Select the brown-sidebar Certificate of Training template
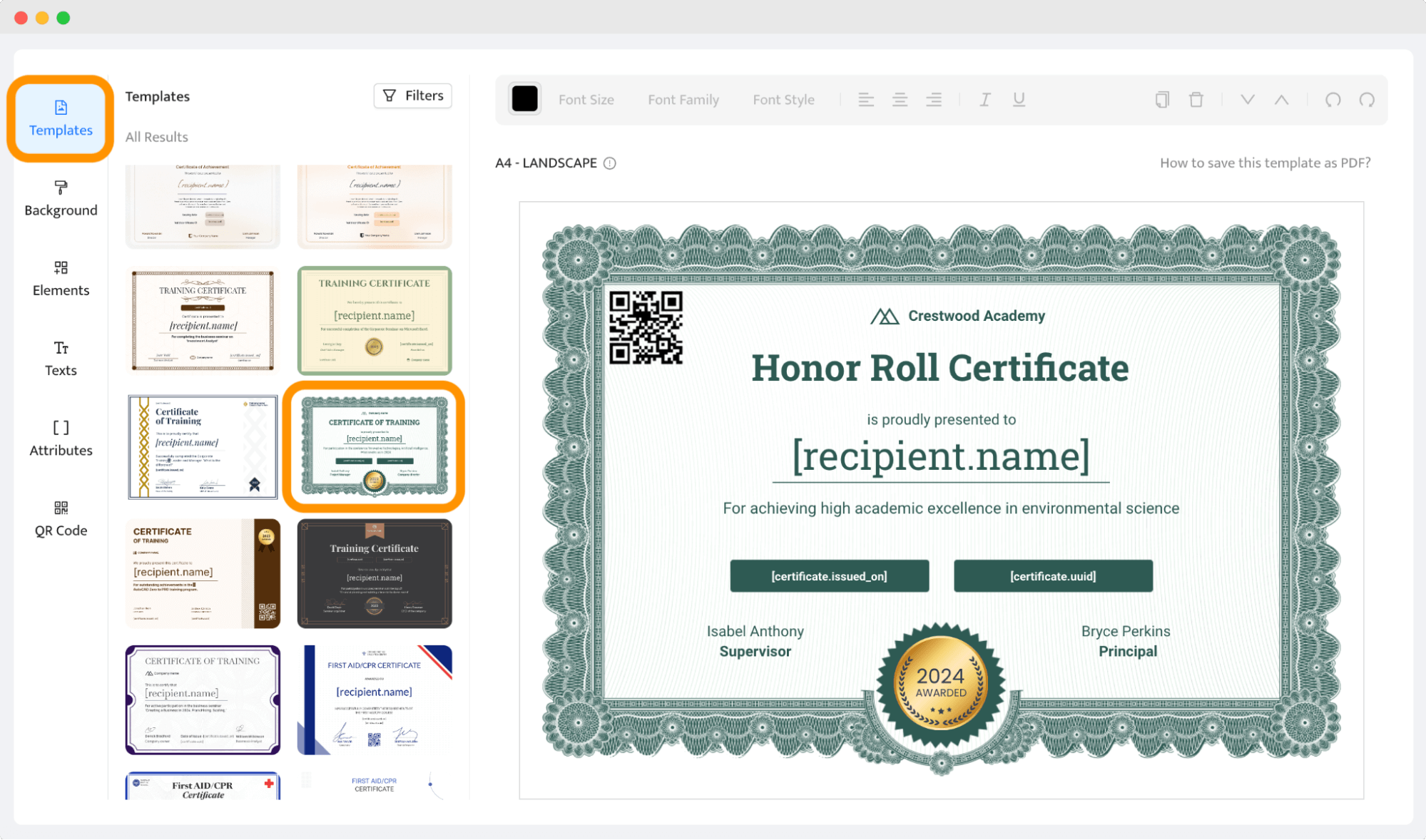This screenshot has height=840, width=1426. (x=203, y=573)
